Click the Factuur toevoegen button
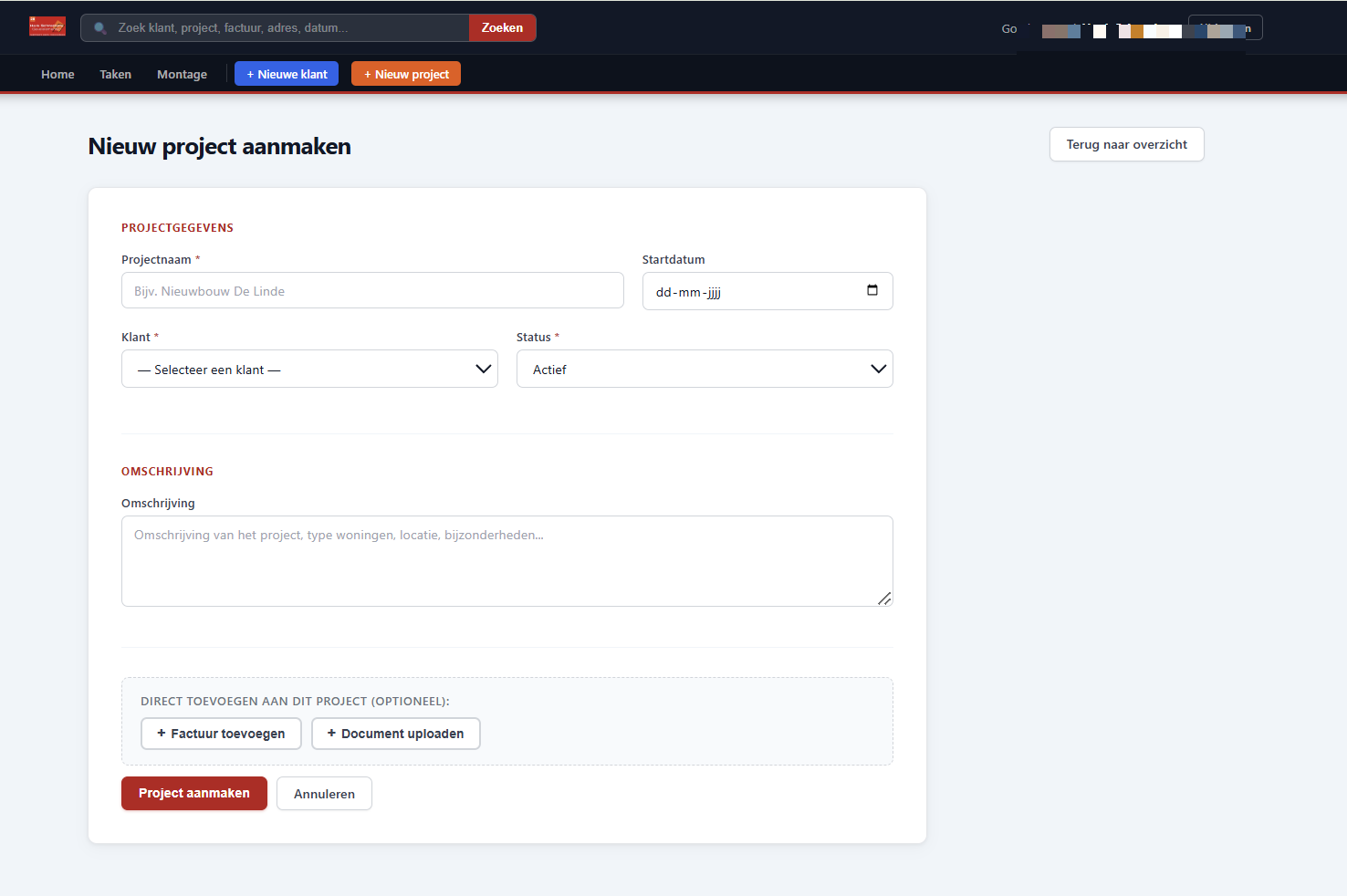This screenshot has height=896, width=1347. click(x=221, y=734)
